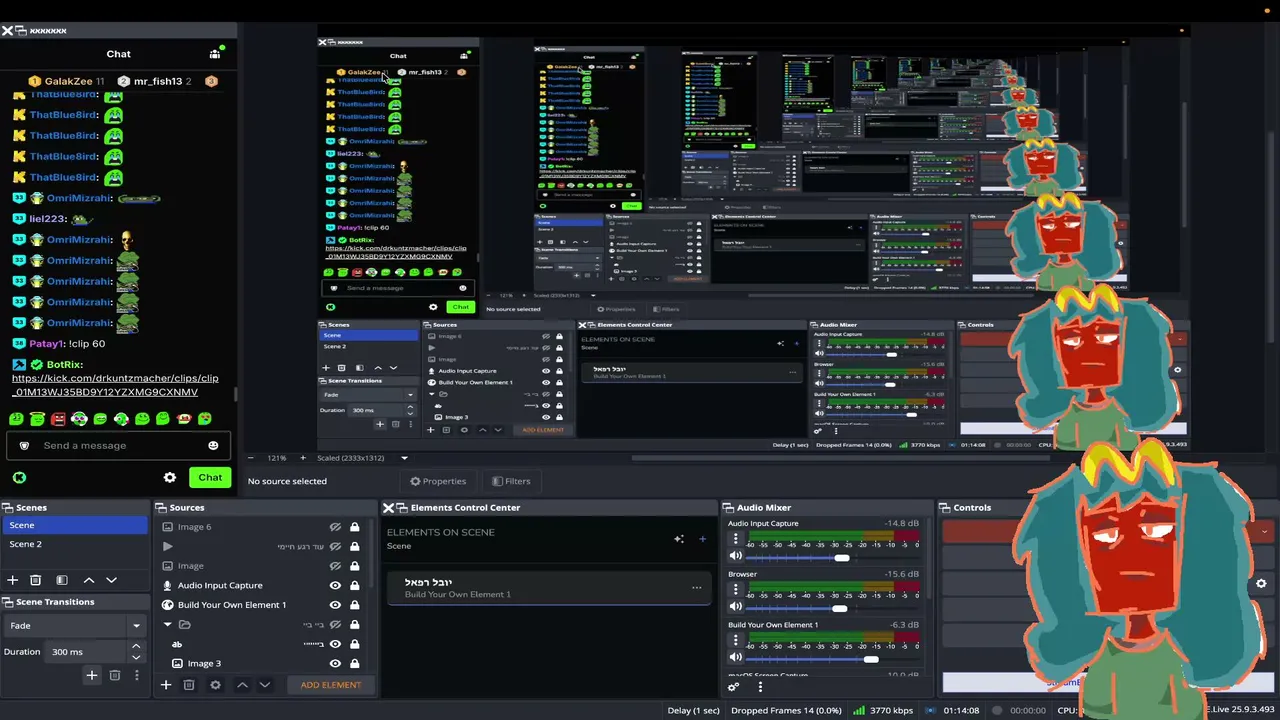Viewport: 1280px width, 720px height.
Task: Click OmriMizrahi username on the skull message
Action: coord(80,240)
